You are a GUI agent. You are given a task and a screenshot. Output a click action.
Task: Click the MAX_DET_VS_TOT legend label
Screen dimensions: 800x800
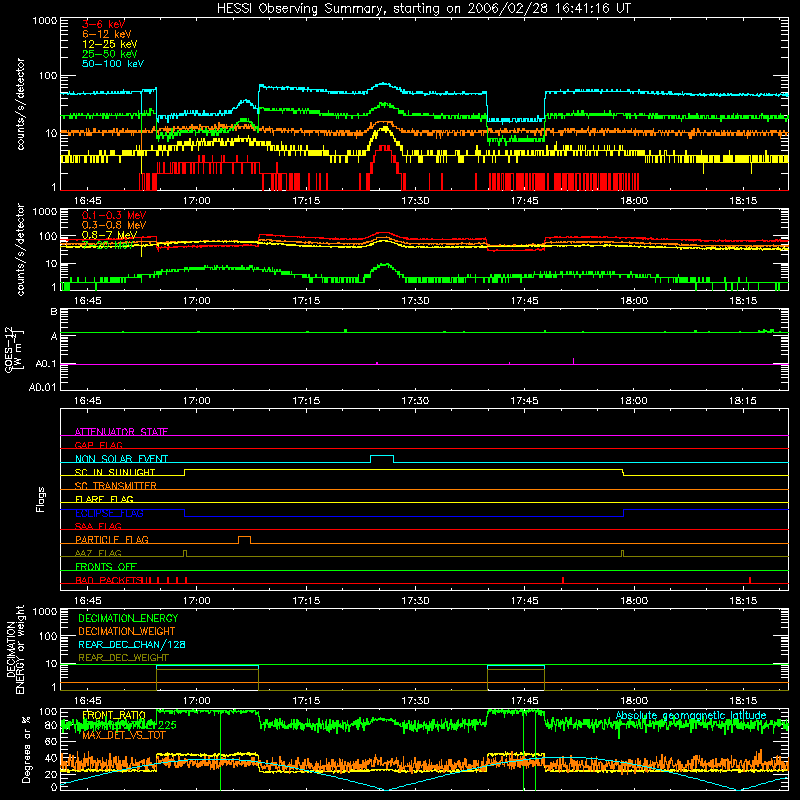point(124,735)
